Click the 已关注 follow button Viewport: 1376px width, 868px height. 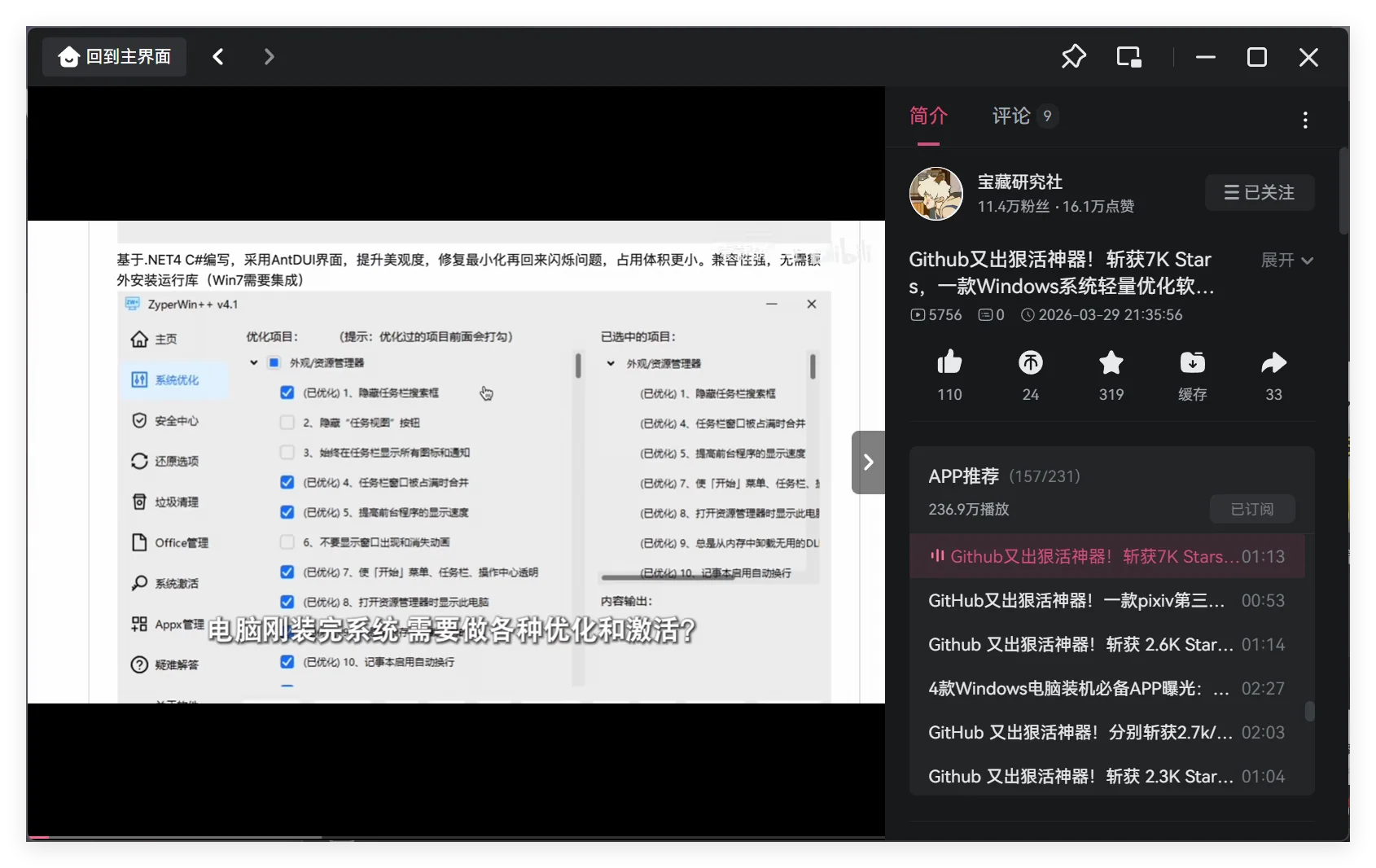coord(1260,192)
